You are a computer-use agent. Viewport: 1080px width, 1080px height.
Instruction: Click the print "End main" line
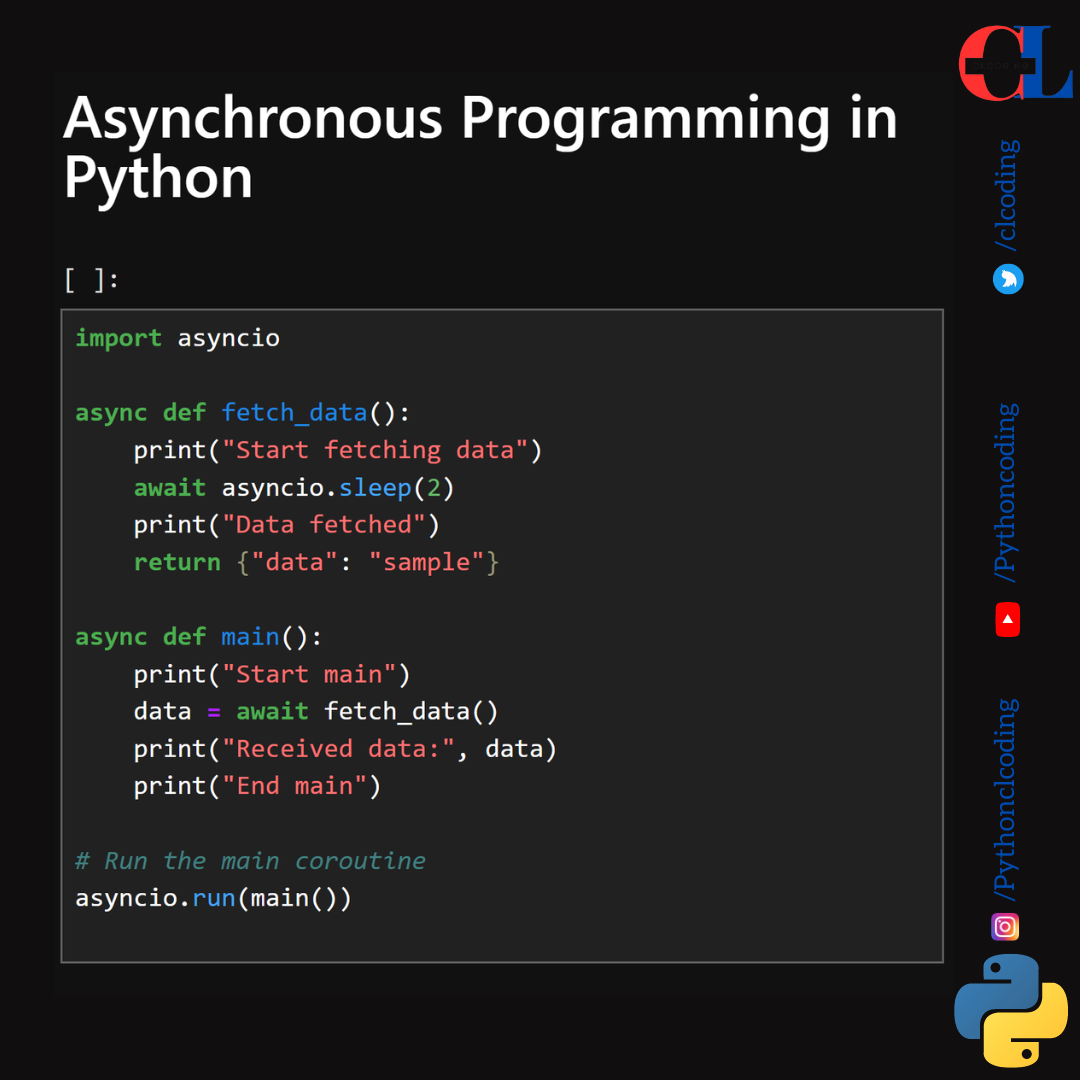tap(257, 786)
